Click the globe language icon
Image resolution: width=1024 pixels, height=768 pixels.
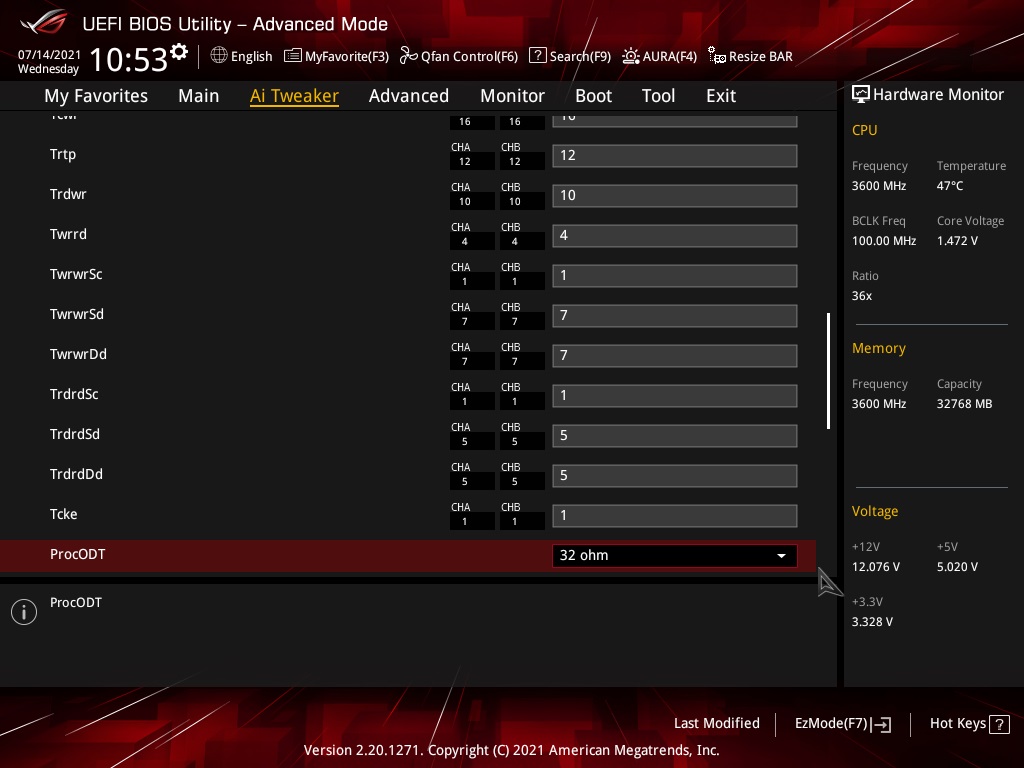click(x=219, y=56)
